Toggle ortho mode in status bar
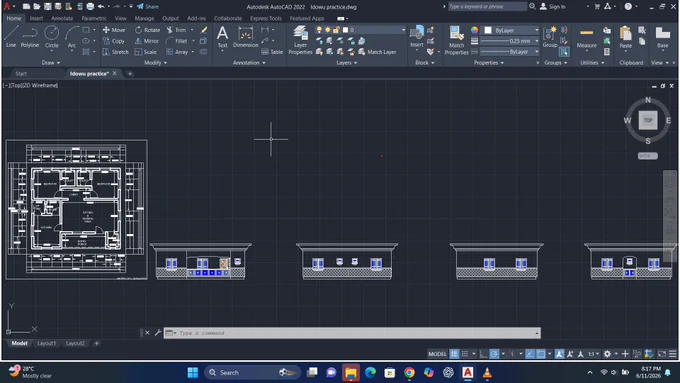680x383 pixels. (483, 354)
